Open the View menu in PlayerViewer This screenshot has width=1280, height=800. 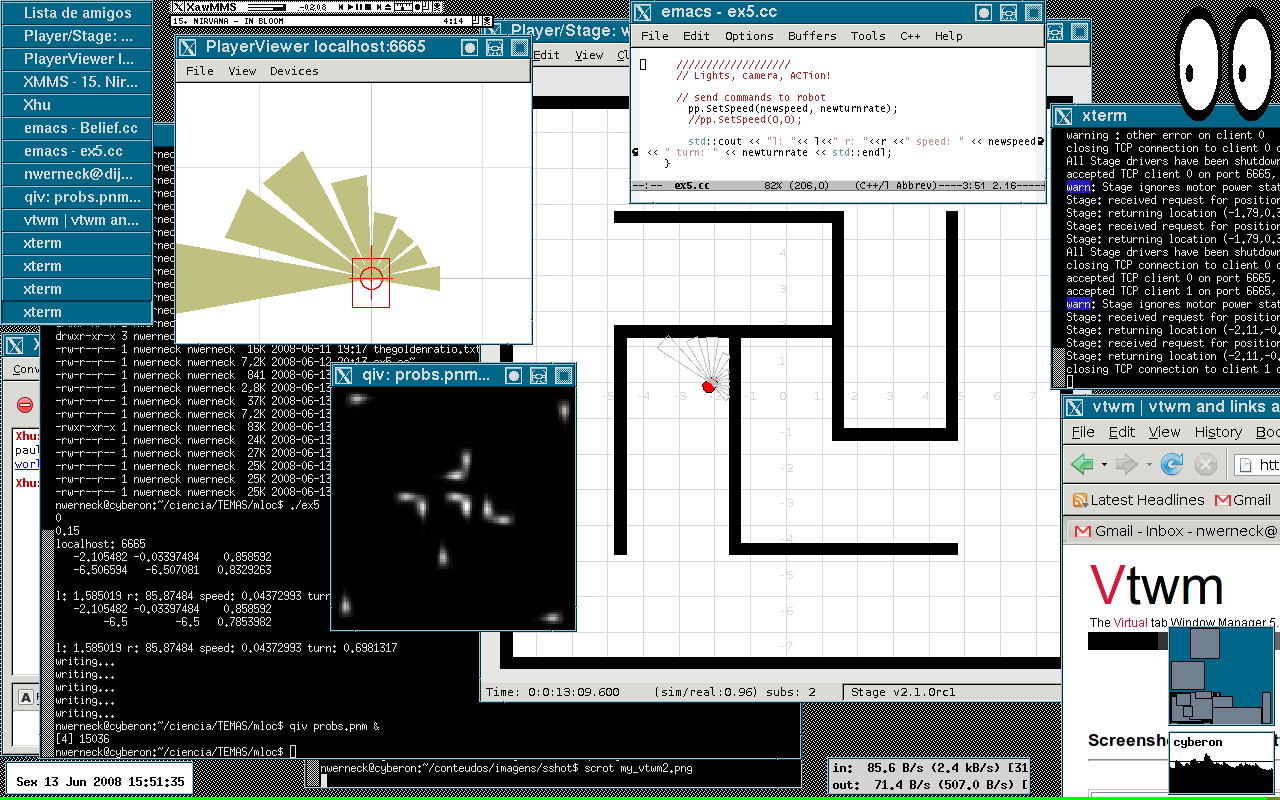(242, 71)
